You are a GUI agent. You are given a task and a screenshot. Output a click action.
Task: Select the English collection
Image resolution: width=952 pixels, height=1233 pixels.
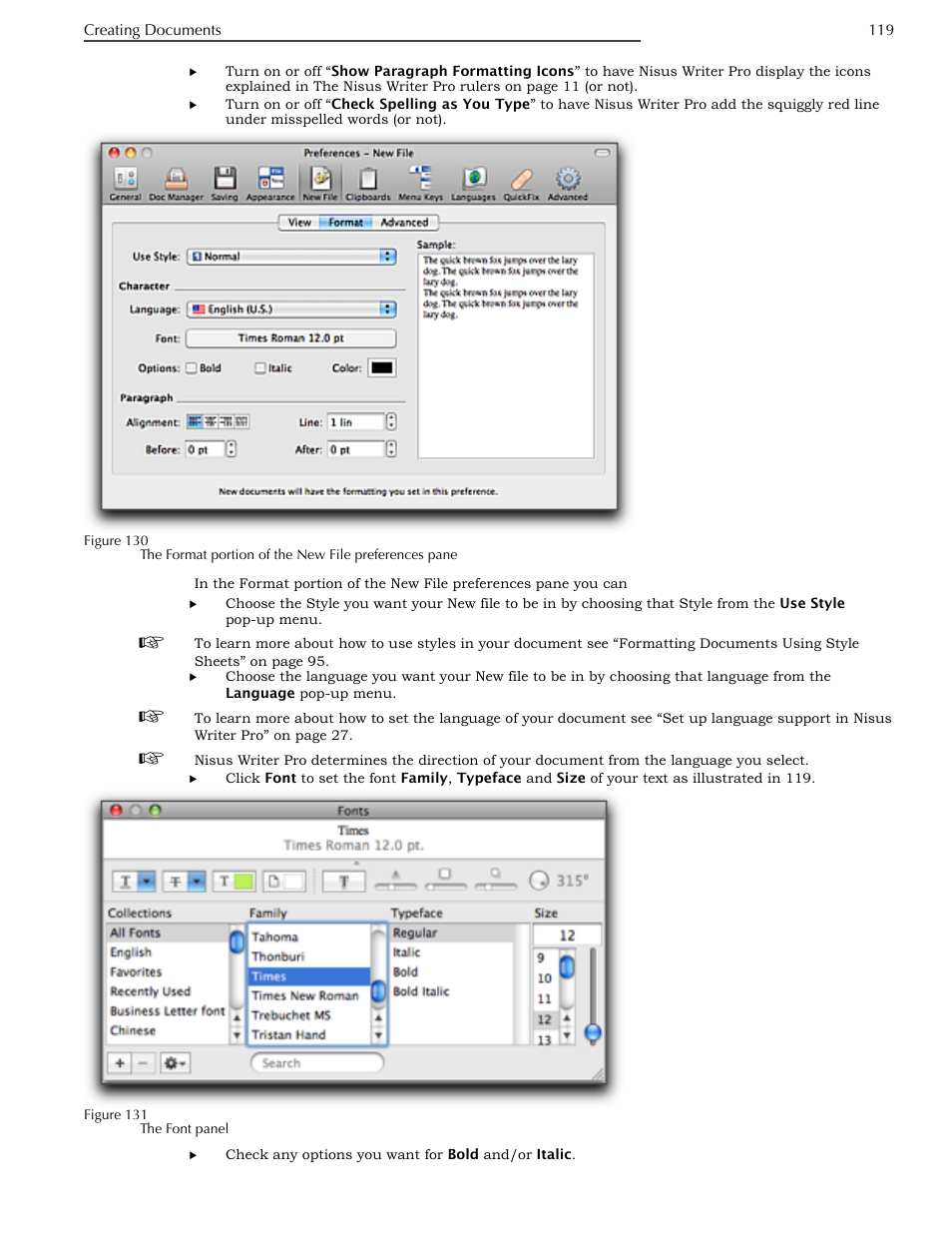coord(168,952)
